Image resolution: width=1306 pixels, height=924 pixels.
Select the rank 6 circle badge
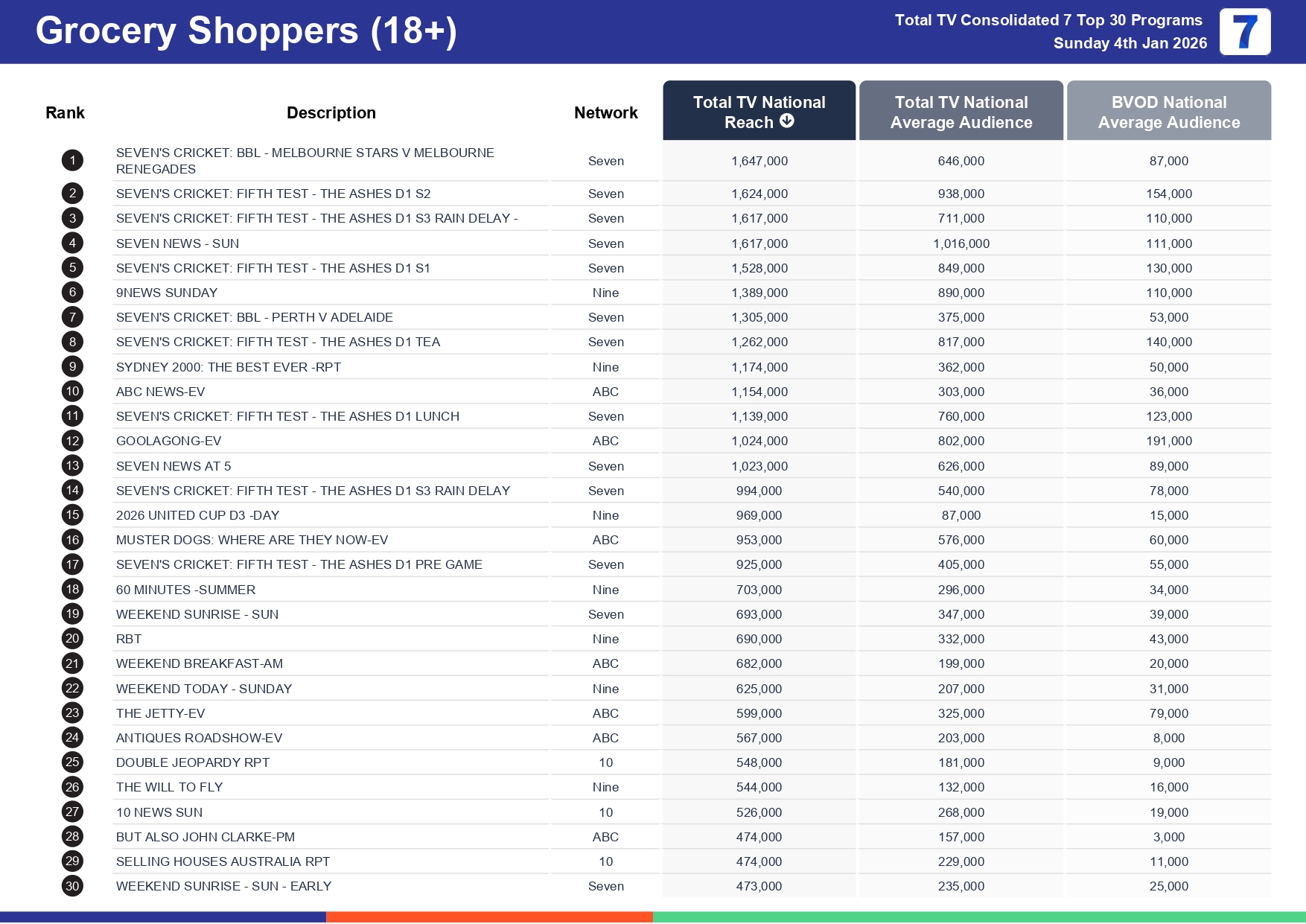[72, 293]
